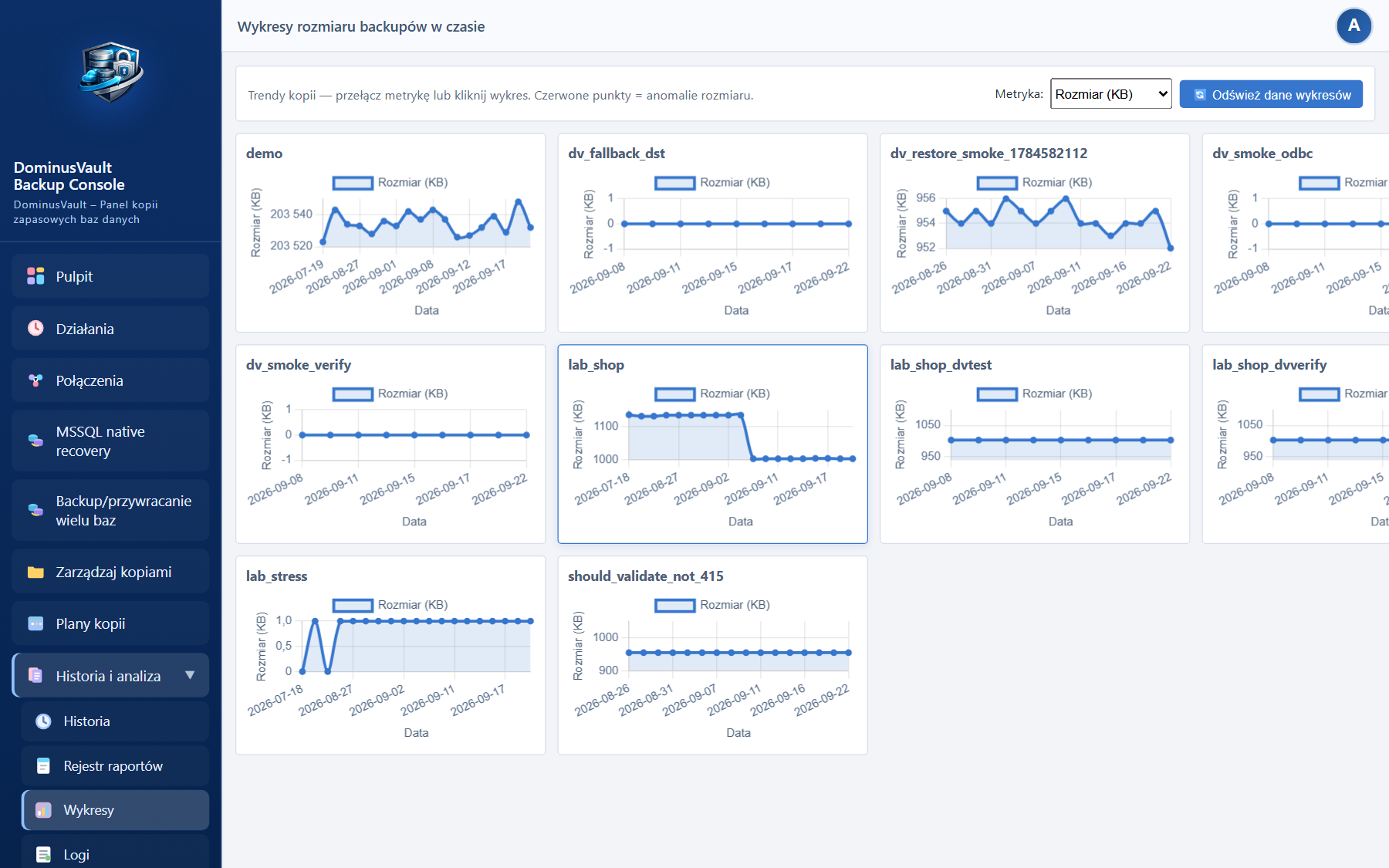The width and height of the screenshot is (1389, 868).
Task: Click the lab_shop_dvverify chart title
Action: 1269,365
